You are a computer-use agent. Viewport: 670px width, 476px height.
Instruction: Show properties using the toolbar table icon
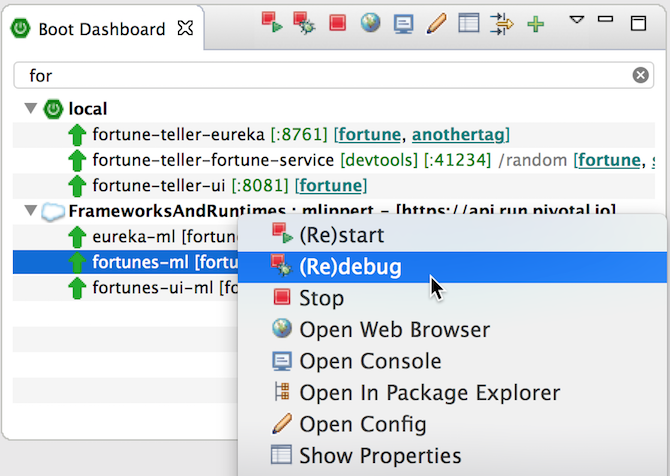pyautogui.click(x=468, y=23)
